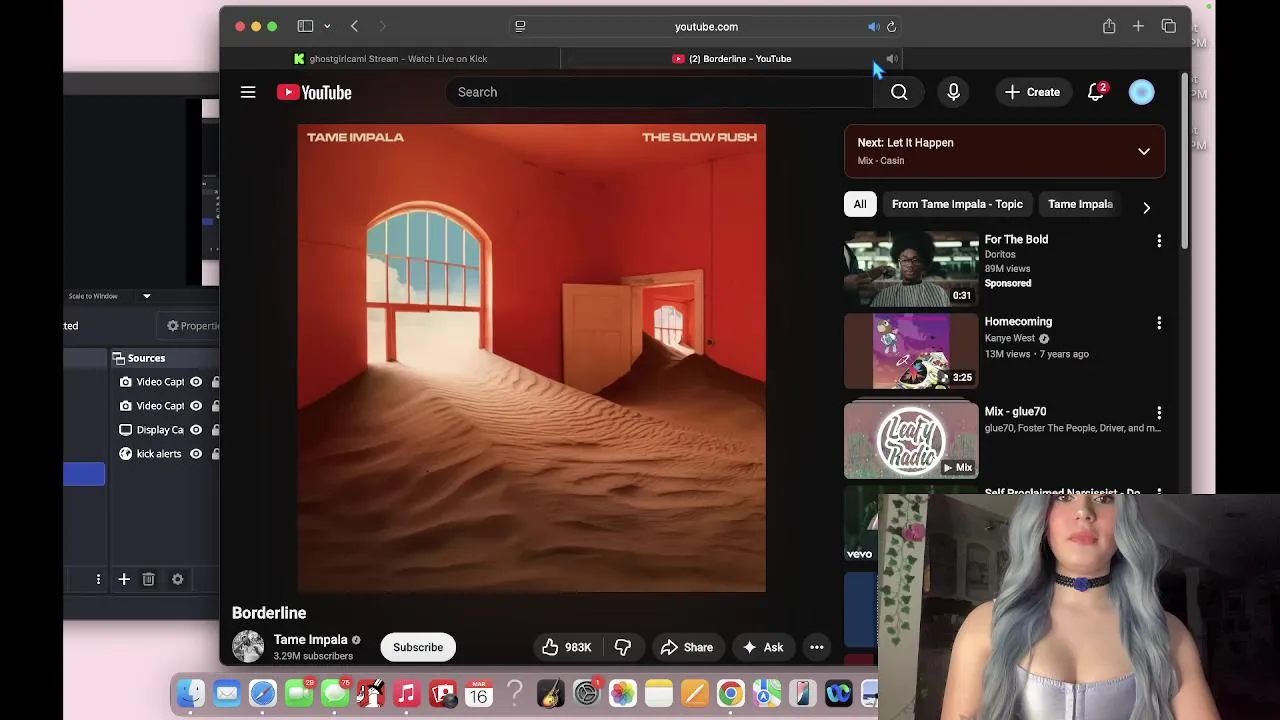Open Safari sidebar dropdown chevron
The height and width of the screenshot is (720, 1280).
click(327, 26)
